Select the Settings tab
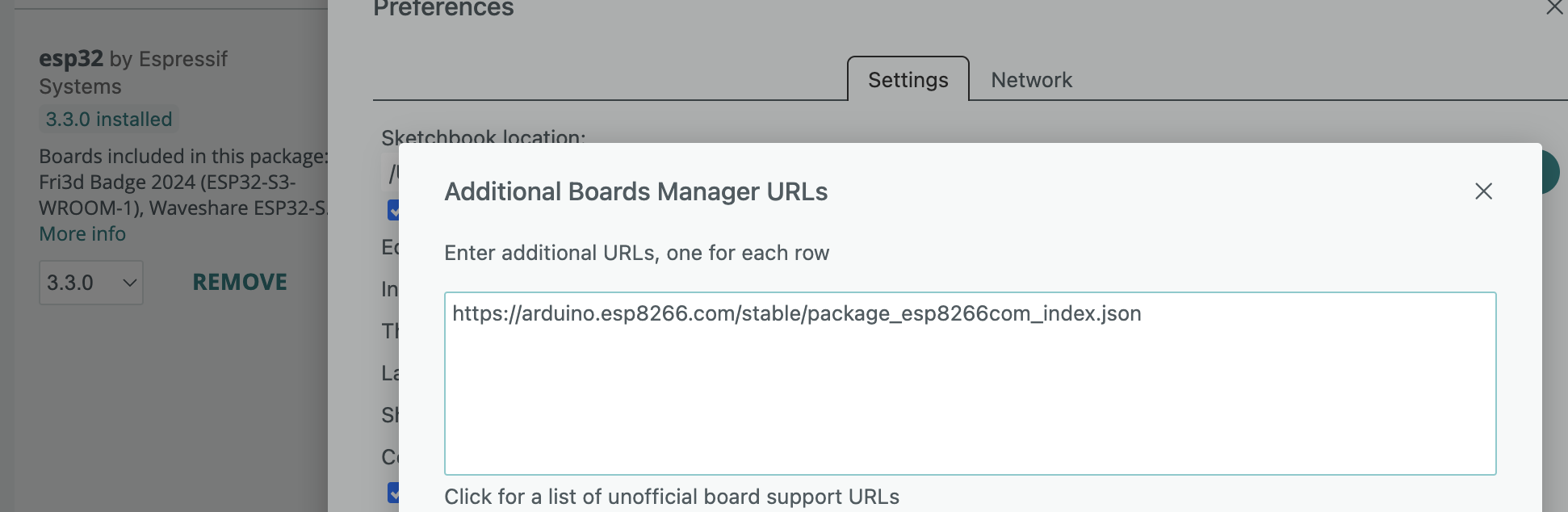The height and width of the screenshot is (512, 1568). pos(908,79)
